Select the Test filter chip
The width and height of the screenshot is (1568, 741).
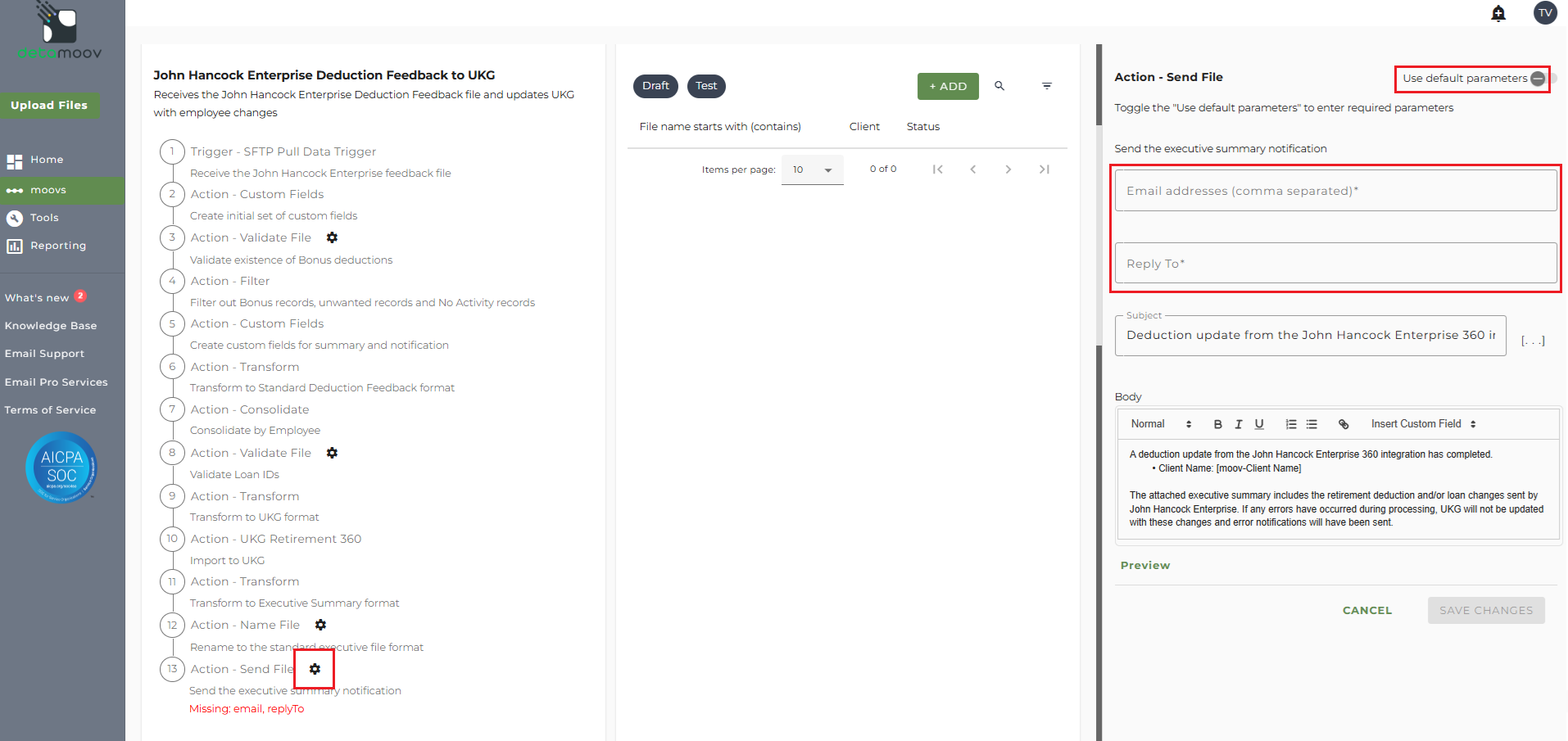click(x=706, y=86)
